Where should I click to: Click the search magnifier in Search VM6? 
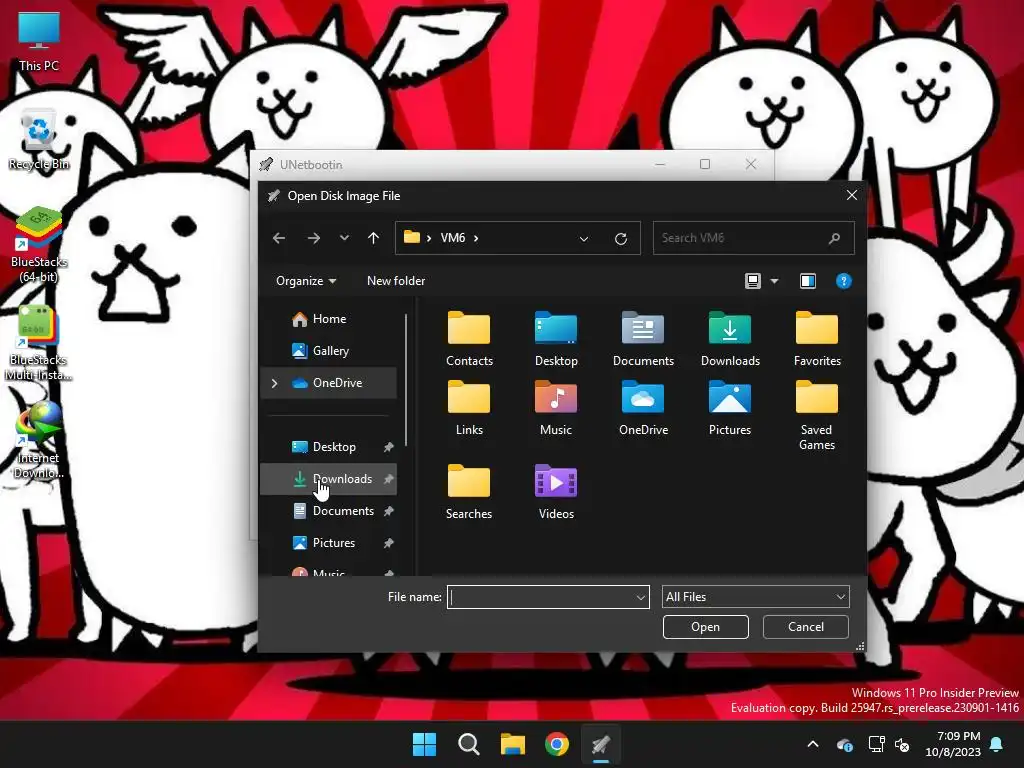834,238
